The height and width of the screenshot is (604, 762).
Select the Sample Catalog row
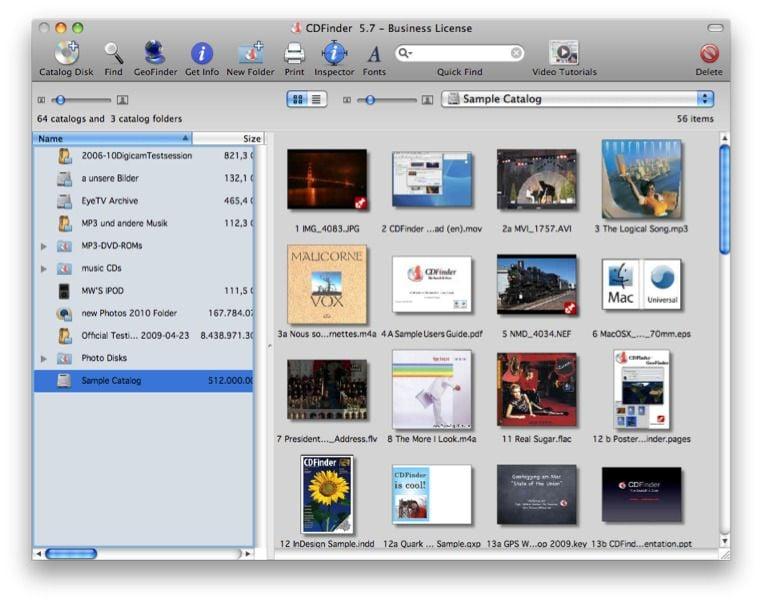click(x=144, y=380)
